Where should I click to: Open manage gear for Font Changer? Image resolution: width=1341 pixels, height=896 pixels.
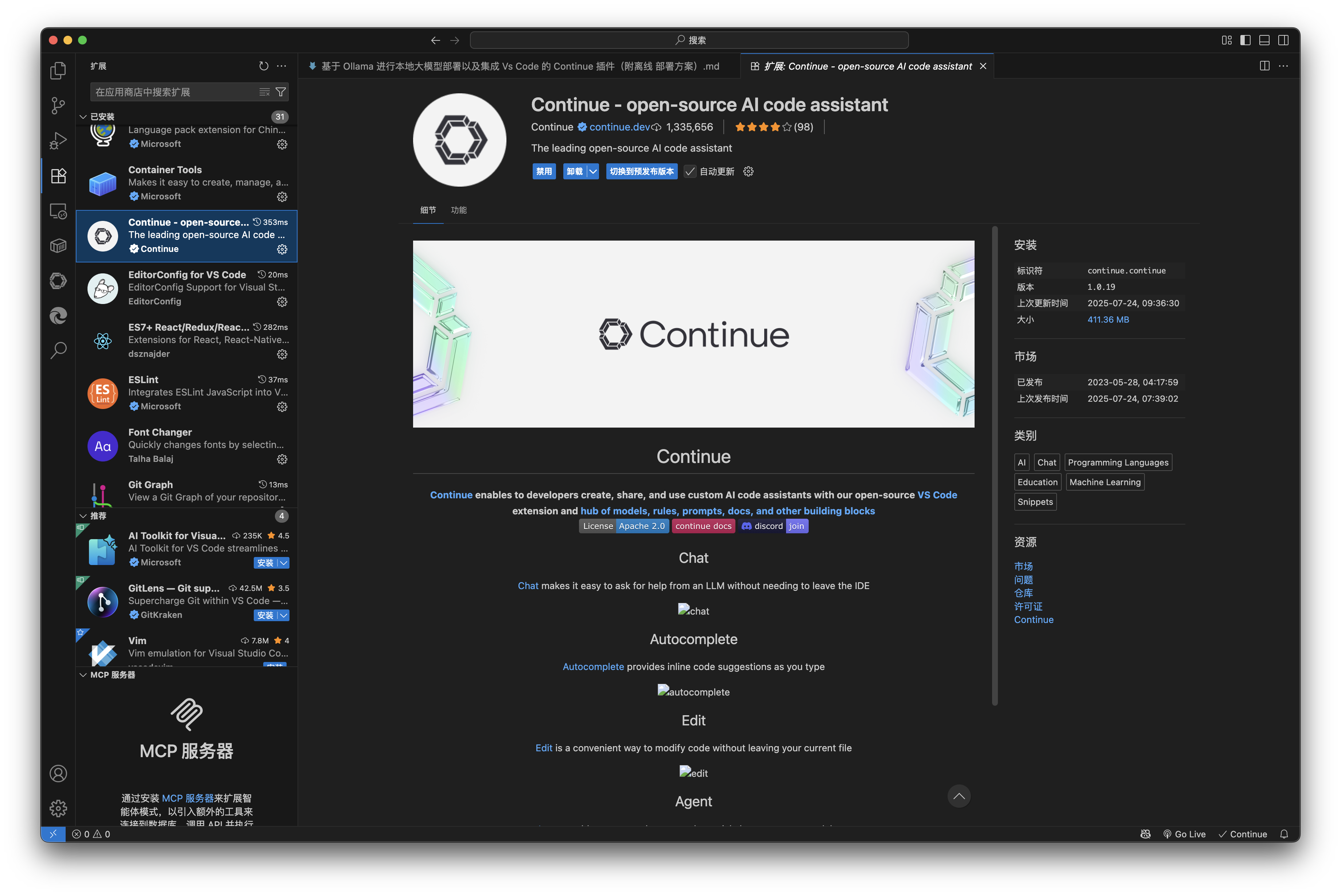pos(282,459)
